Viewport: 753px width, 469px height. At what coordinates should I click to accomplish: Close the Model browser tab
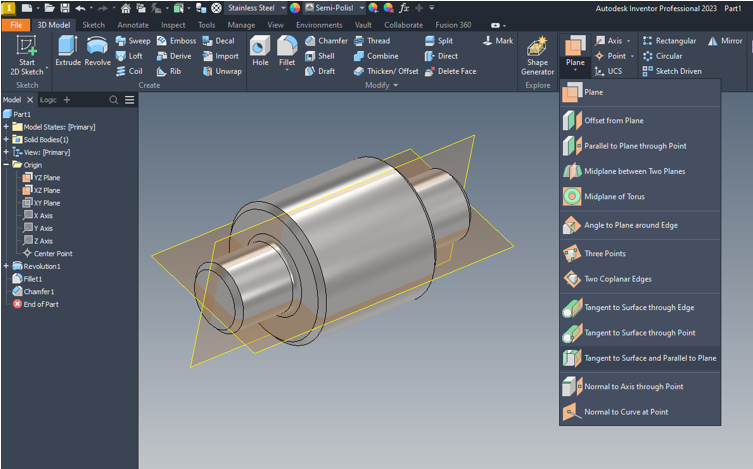coord(30,100)
